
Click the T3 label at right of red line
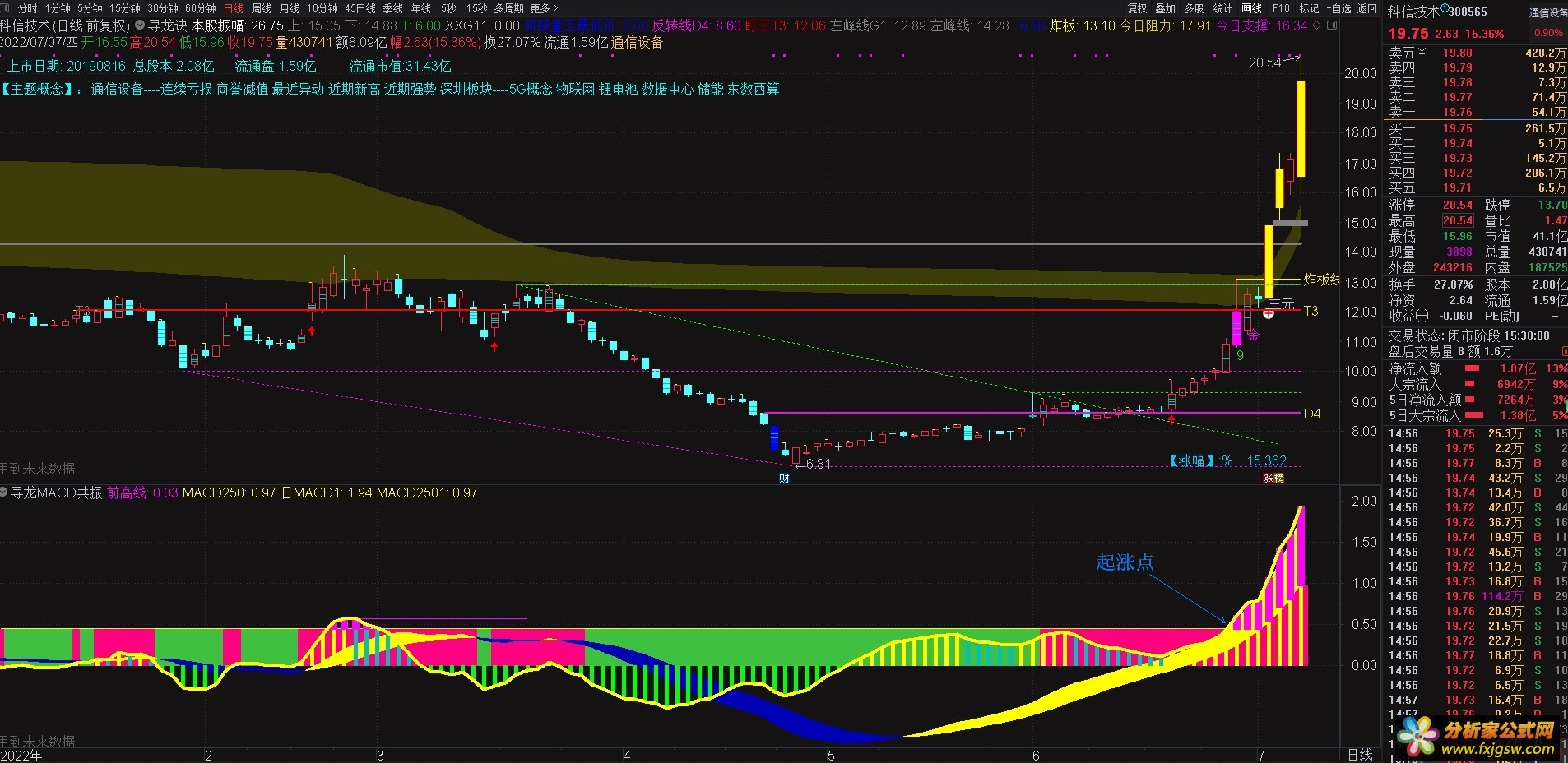[1311, 311]
